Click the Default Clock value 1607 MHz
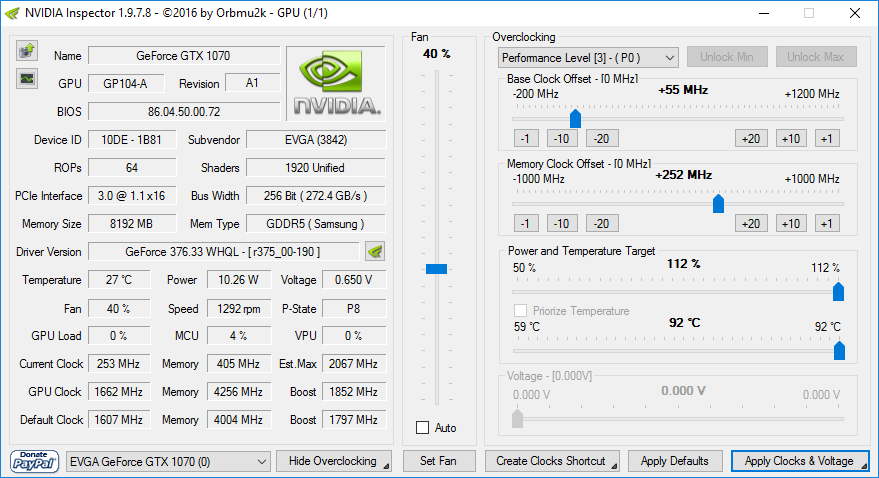 pyautogui.click(x=119, y=420)
